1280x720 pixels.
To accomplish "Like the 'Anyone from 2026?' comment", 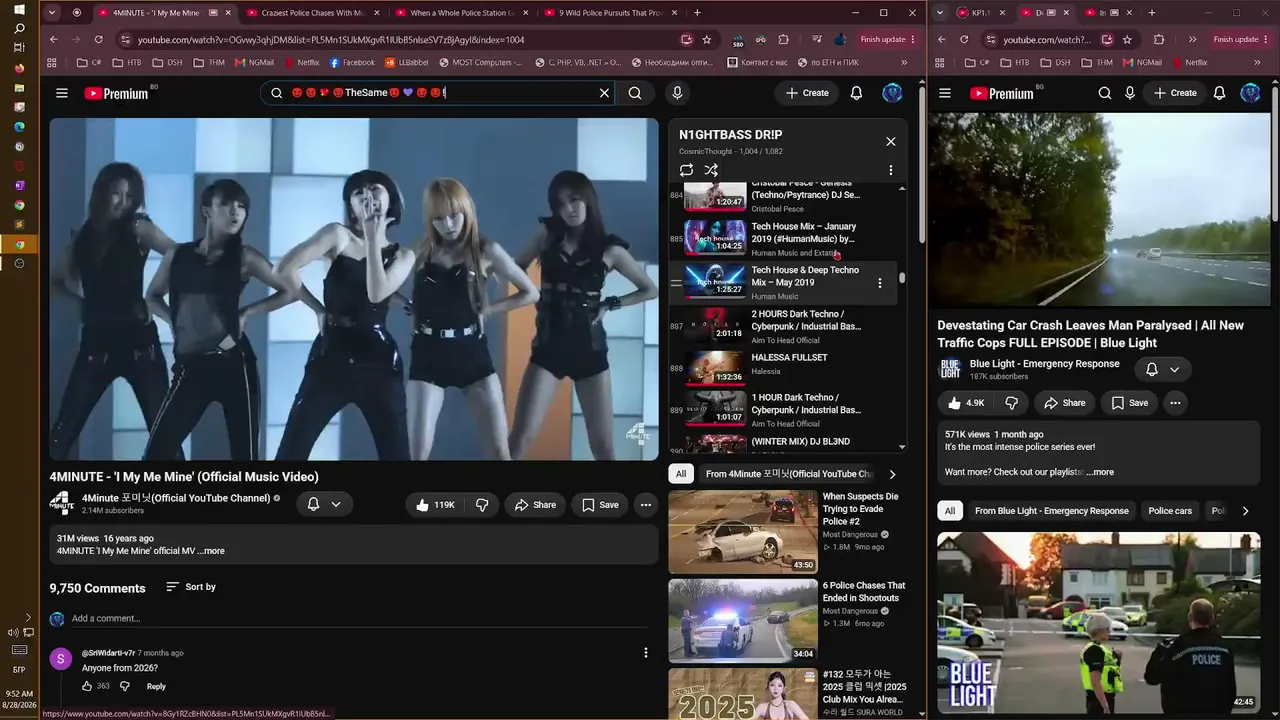I will point(88,686).
